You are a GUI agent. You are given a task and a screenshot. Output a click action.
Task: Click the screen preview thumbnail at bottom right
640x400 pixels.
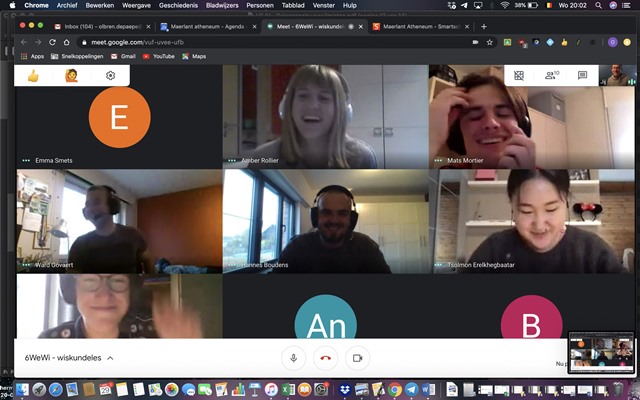coord(601,351)
